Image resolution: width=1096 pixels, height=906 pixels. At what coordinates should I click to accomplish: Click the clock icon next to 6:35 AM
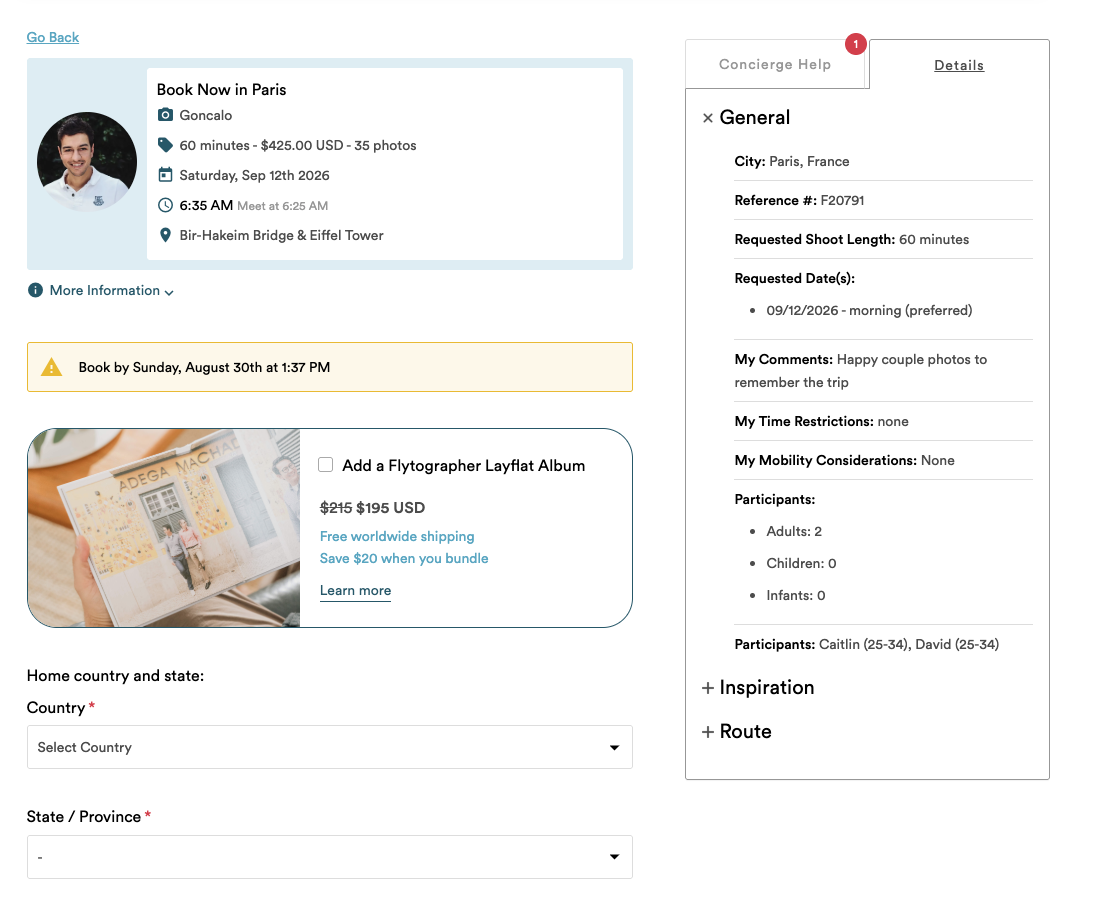pyautogui.click(x=165, y=205)
